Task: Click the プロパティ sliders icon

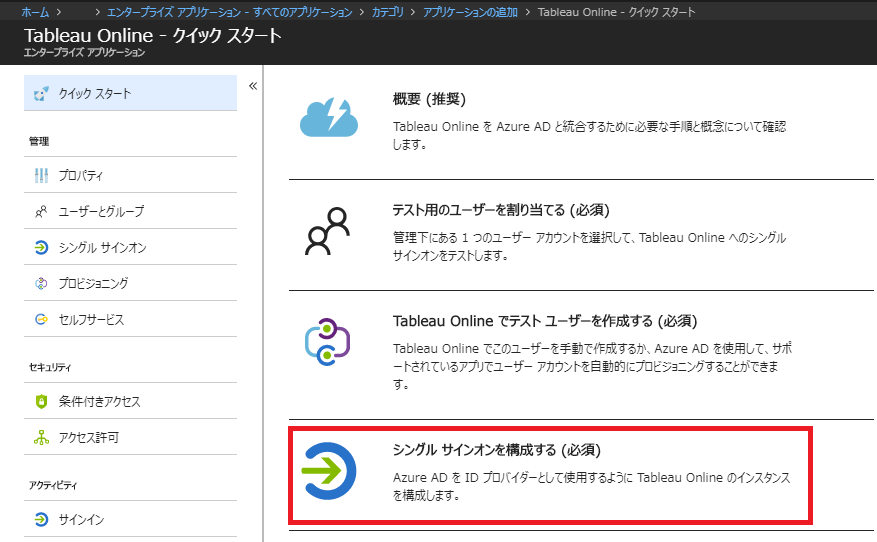Action: pos(41,176)
